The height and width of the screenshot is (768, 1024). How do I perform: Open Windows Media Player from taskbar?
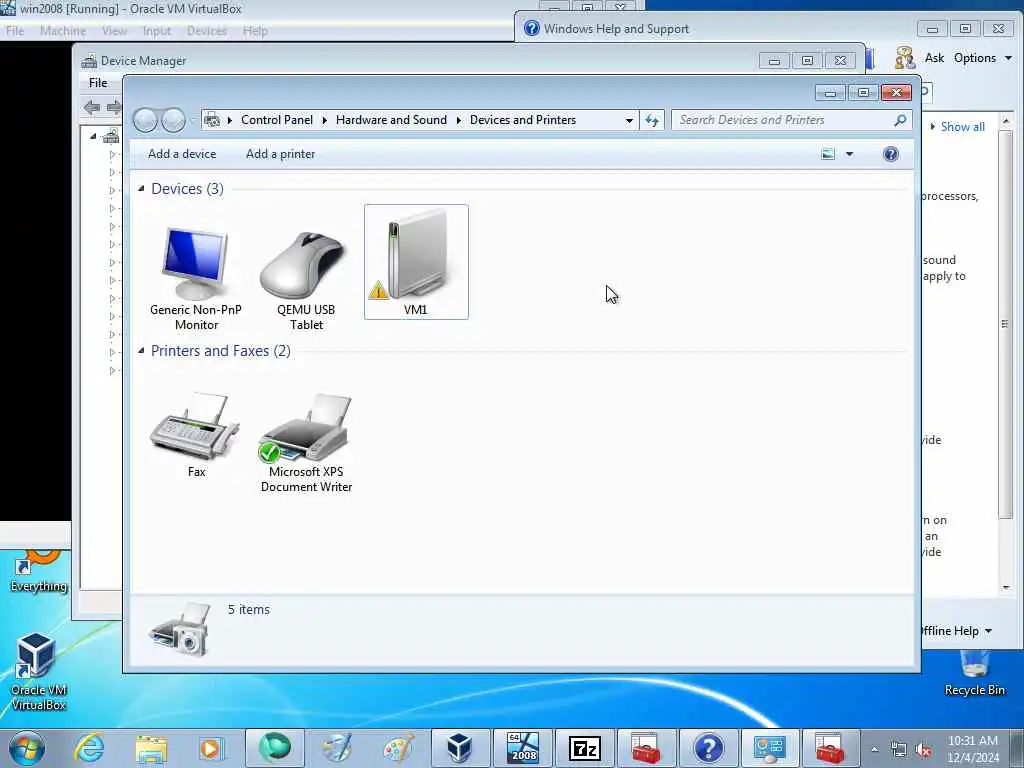point(212,748)
